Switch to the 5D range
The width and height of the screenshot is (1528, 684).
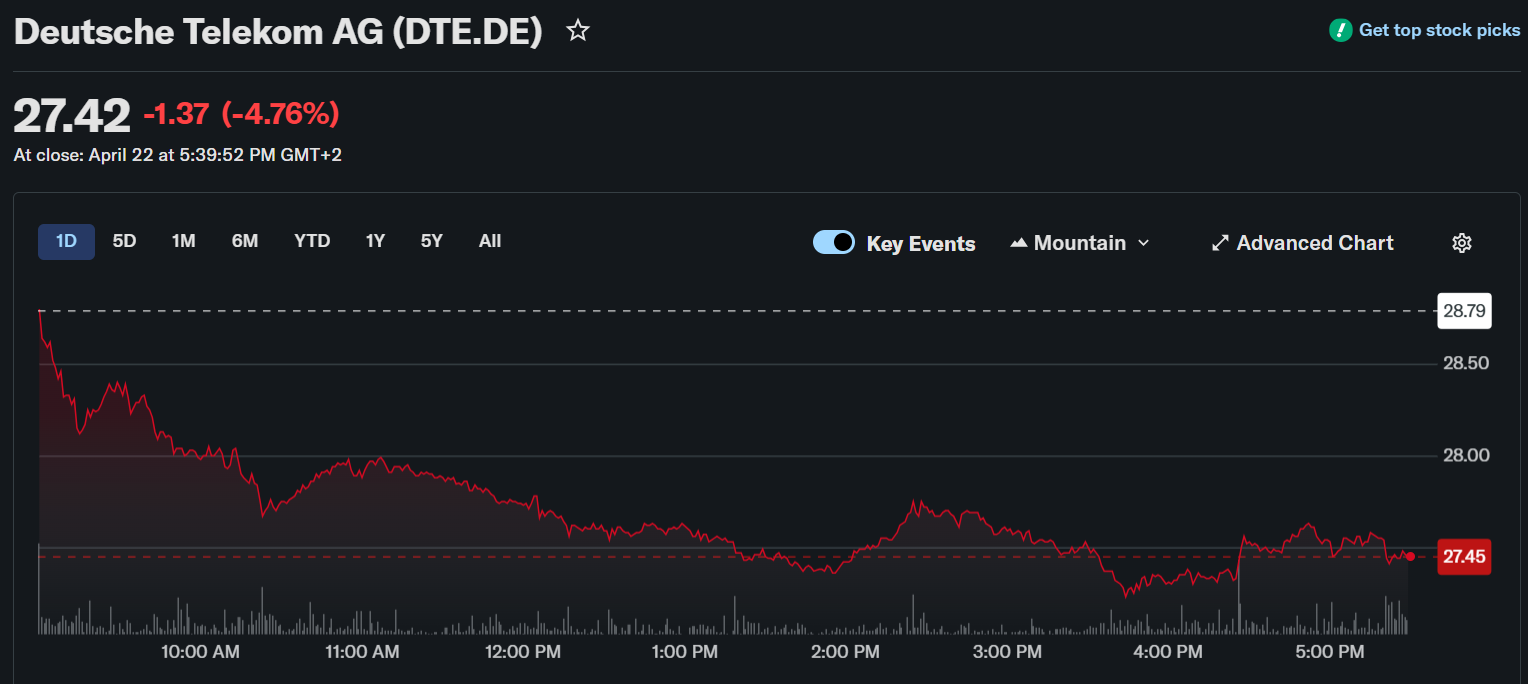click(124, 241)
